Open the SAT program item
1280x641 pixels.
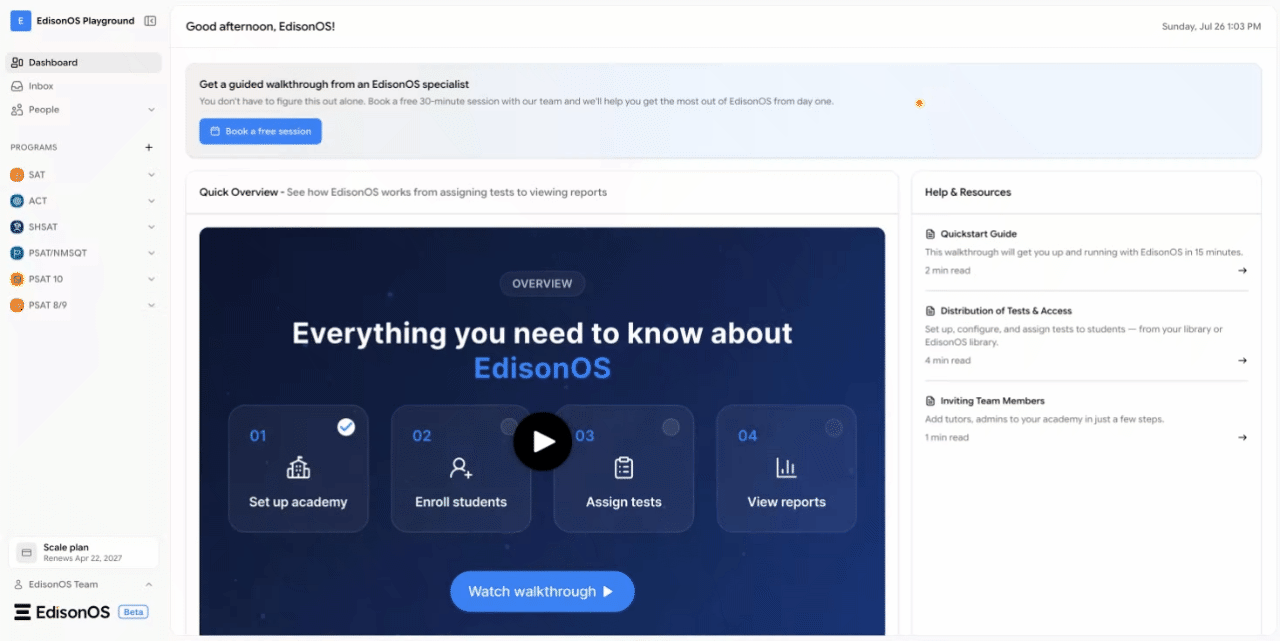(x=84, y=175)
